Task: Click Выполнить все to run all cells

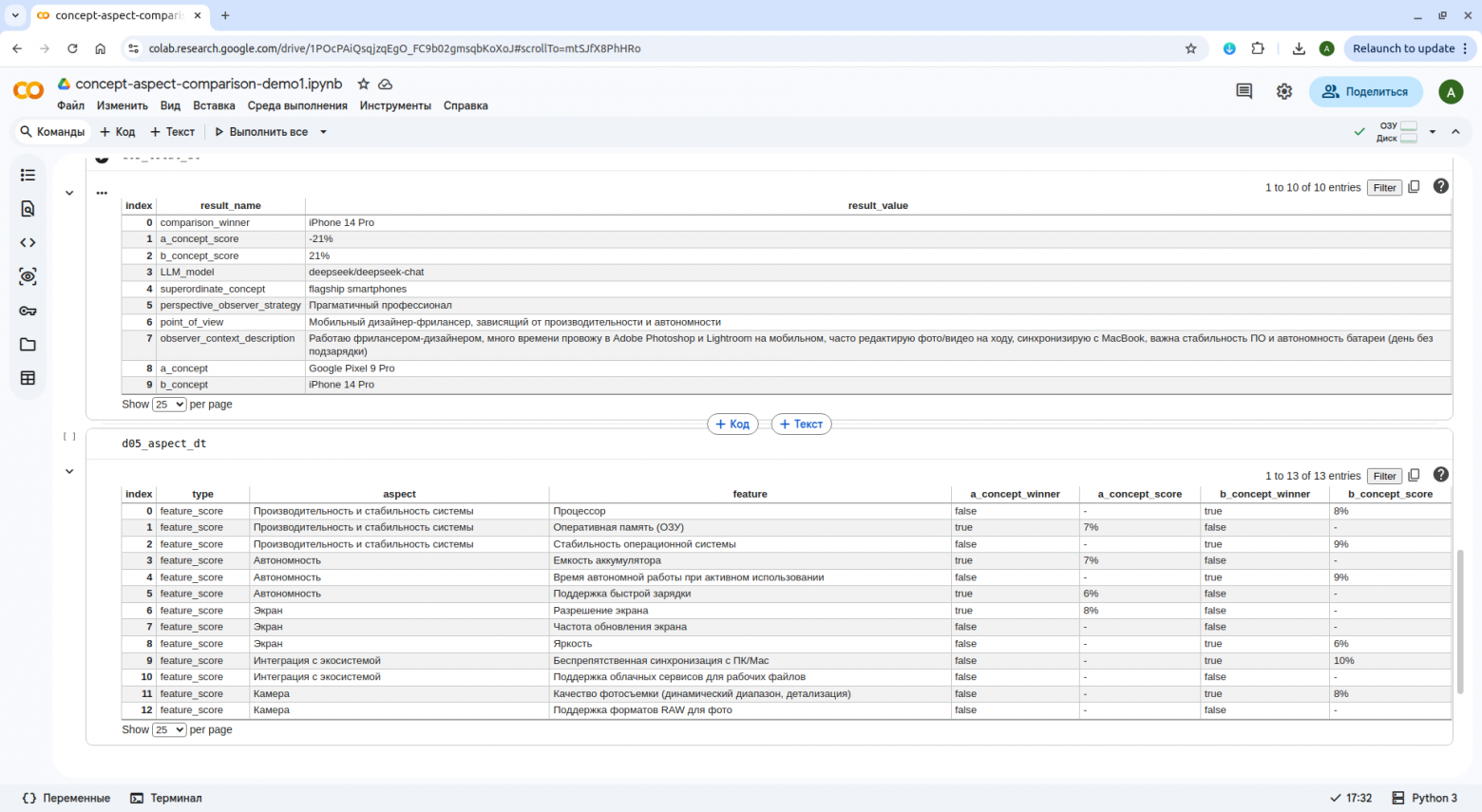Action: 261,132
